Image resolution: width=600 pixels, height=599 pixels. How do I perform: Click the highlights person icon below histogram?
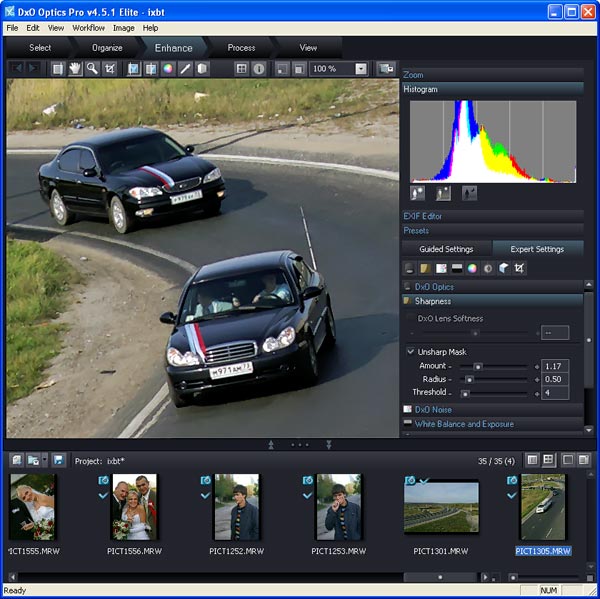tap(417, 193)
